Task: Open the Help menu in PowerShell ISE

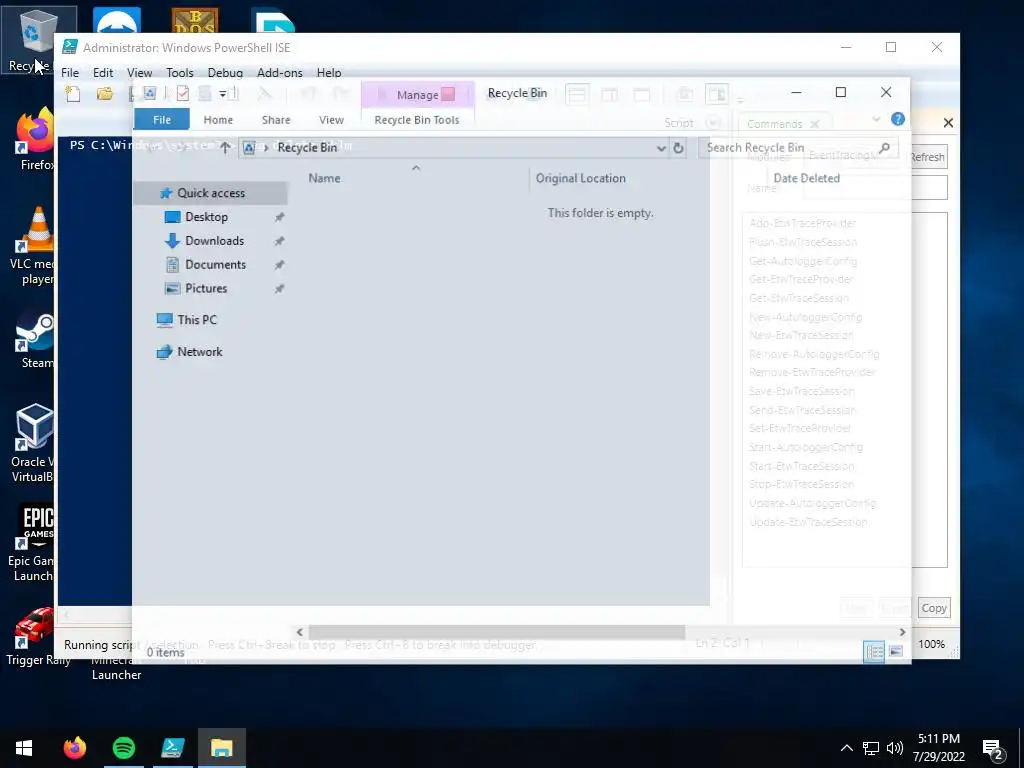Action: [x=329, y=72]
